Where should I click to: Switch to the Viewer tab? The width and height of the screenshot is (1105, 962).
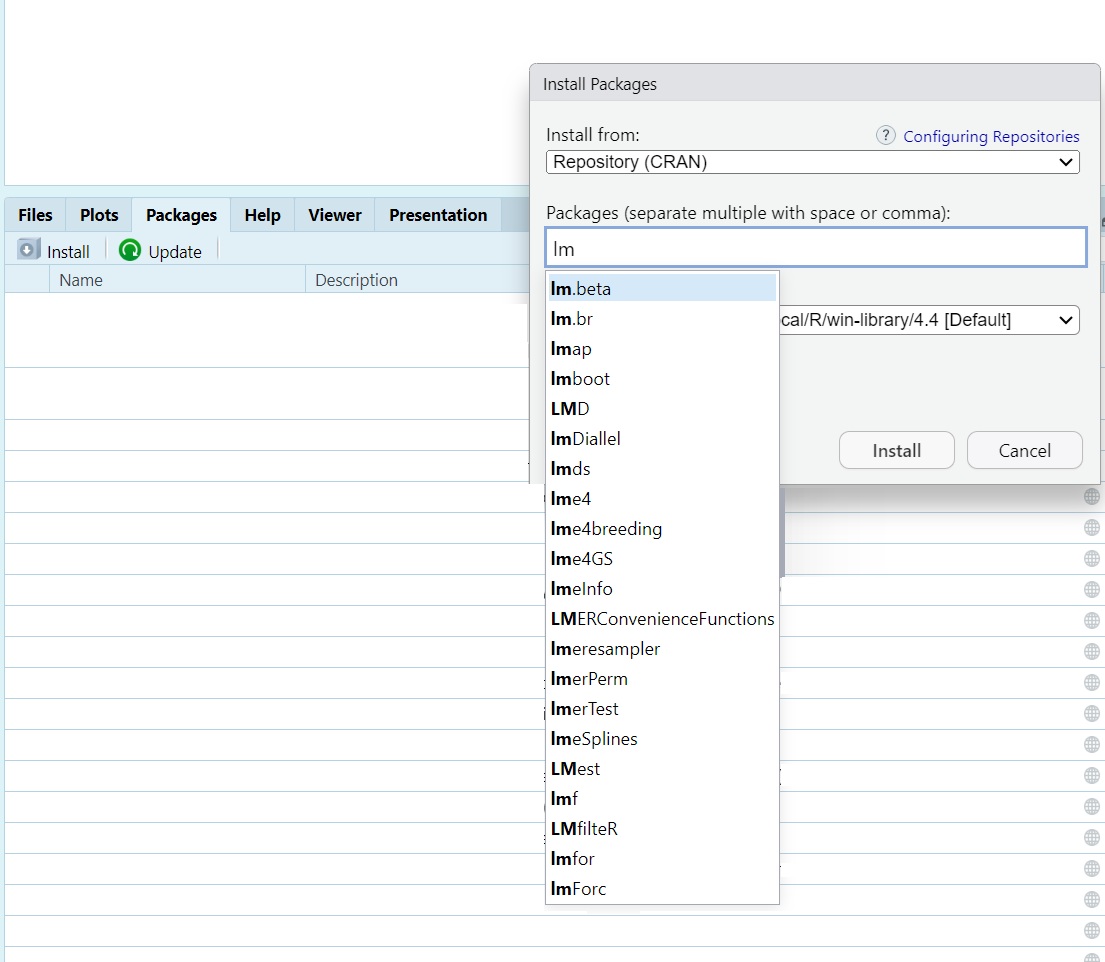(x=334, y=215)
